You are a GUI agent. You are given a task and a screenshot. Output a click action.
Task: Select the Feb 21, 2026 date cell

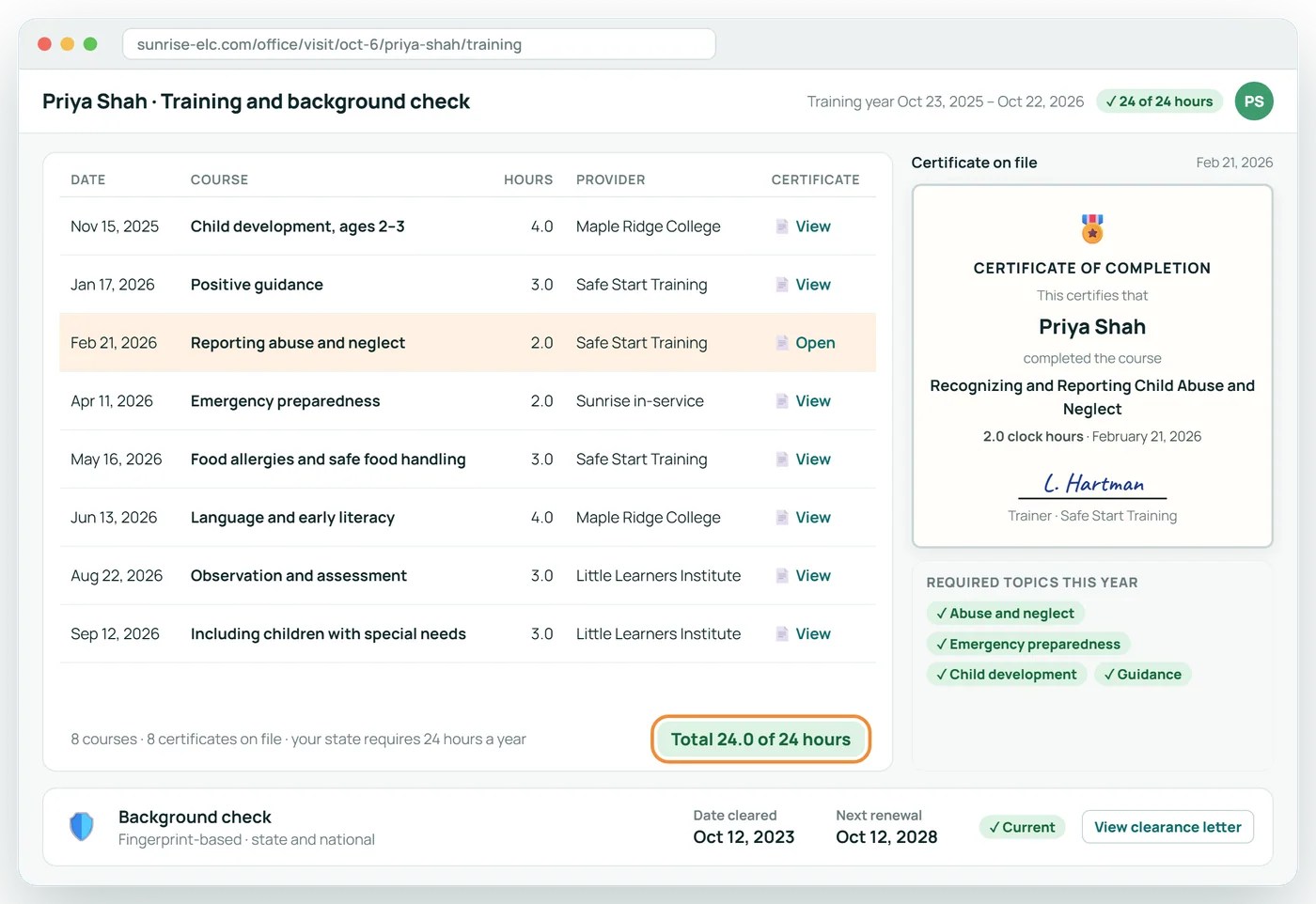pos(114,343)
